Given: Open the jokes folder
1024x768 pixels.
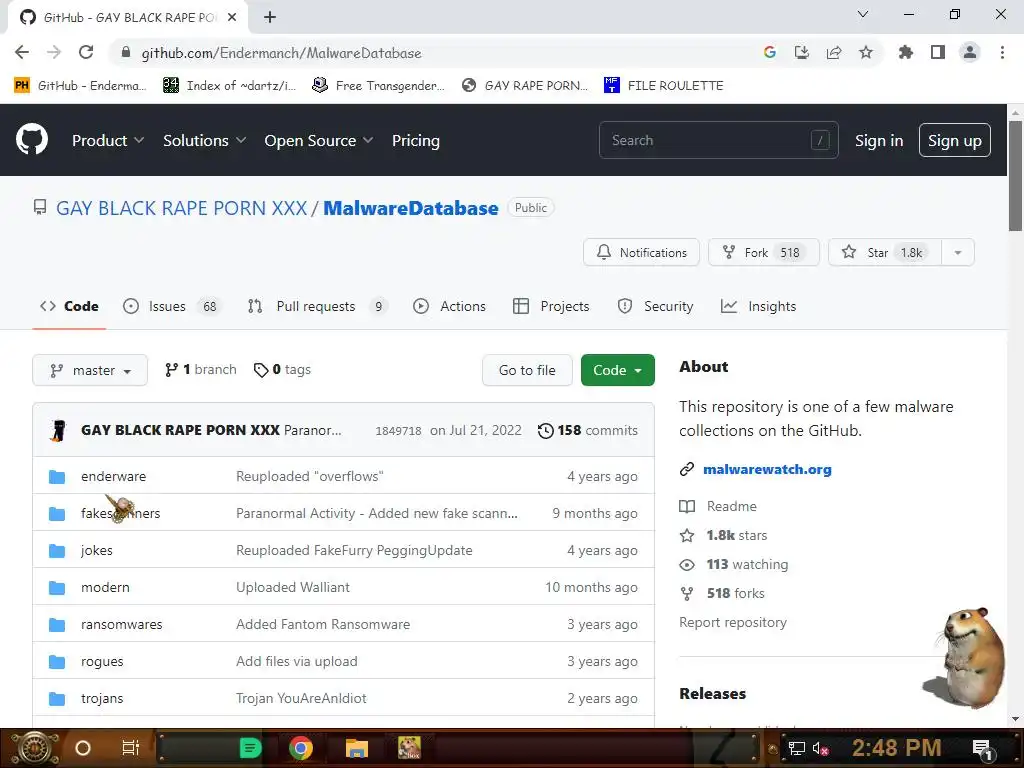Looking at the screenshot, I should pos(97,551).
